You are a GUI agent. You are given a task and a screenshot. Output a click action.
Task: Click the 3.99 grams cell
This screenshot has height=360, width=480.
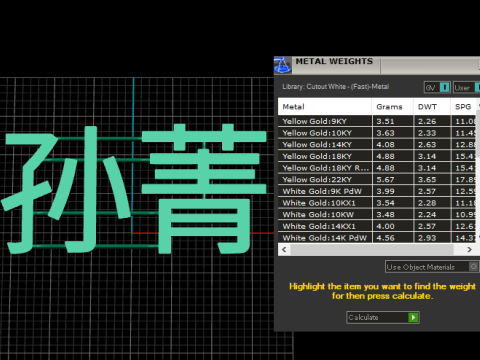coord(393,191)
